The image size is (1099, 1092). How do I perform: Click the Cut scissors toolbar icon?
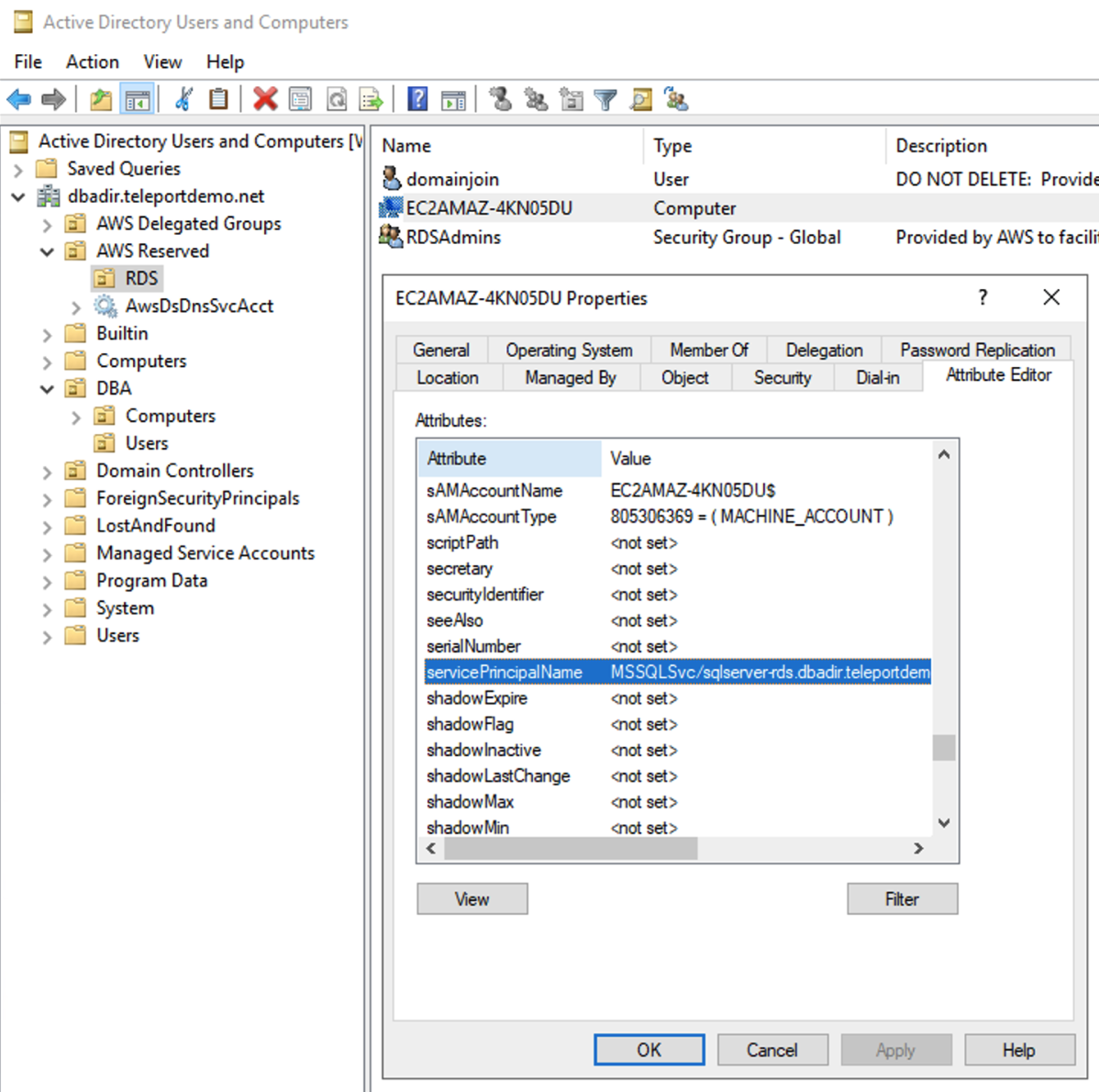[184, 99]
